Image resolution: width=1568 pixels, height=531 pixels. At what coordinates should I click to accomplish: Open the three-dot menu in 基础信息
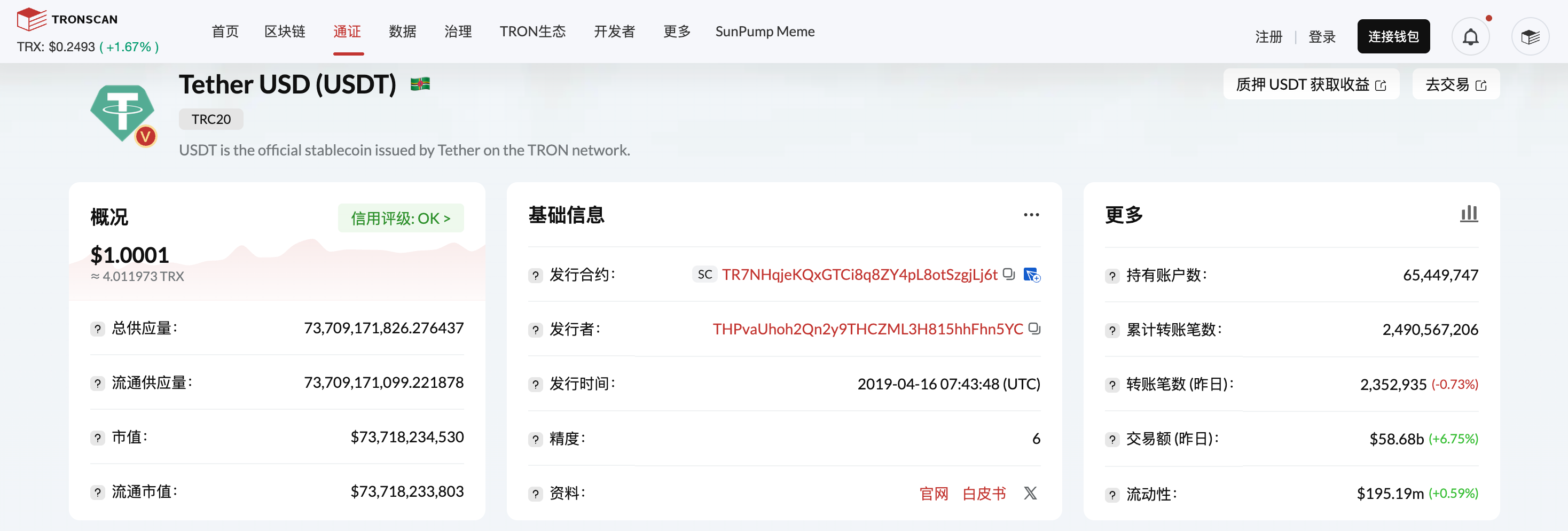(x=1031, y=215)
